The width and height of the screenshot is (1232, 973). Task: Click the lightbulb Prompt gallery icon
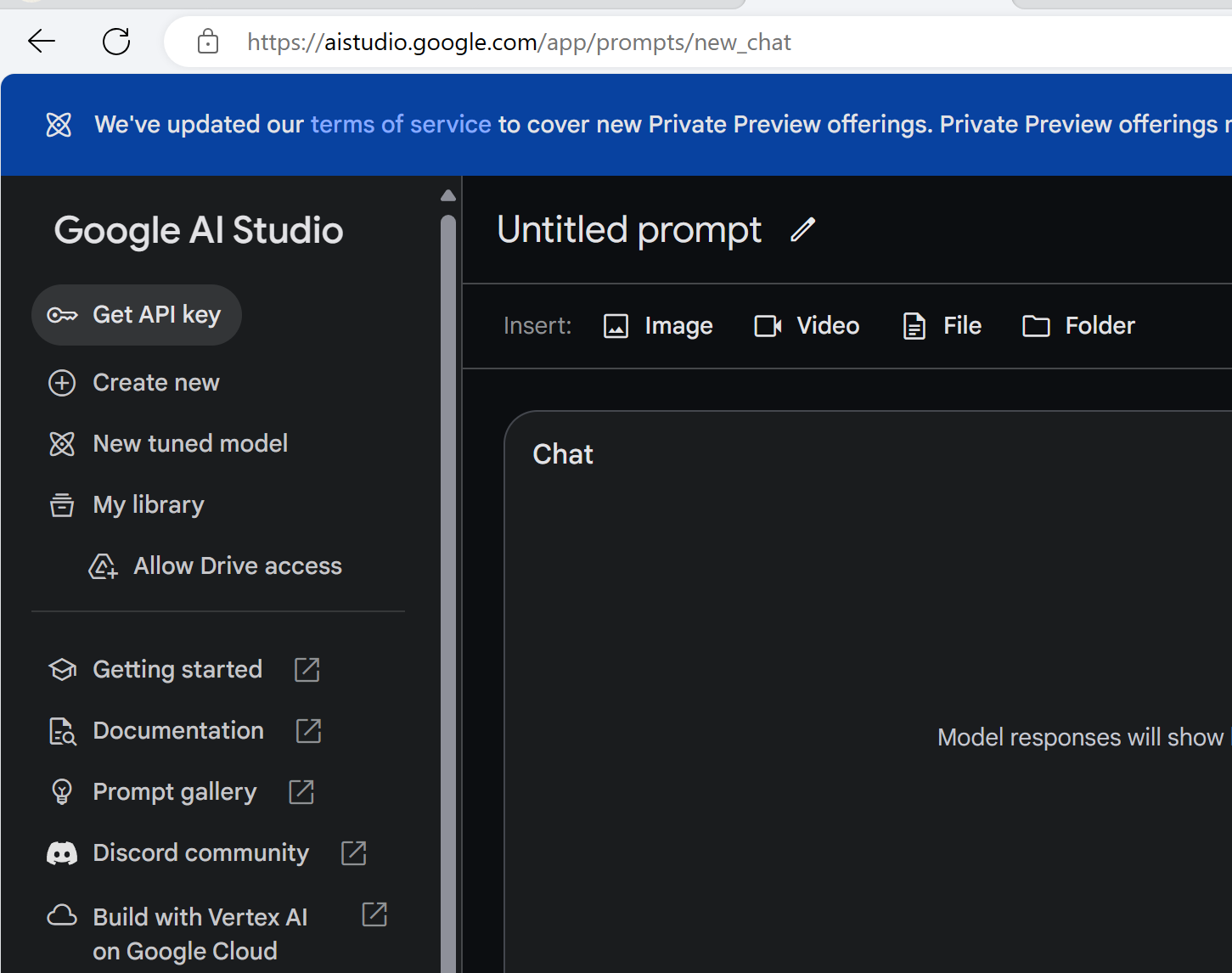click(x=62, y=792)
